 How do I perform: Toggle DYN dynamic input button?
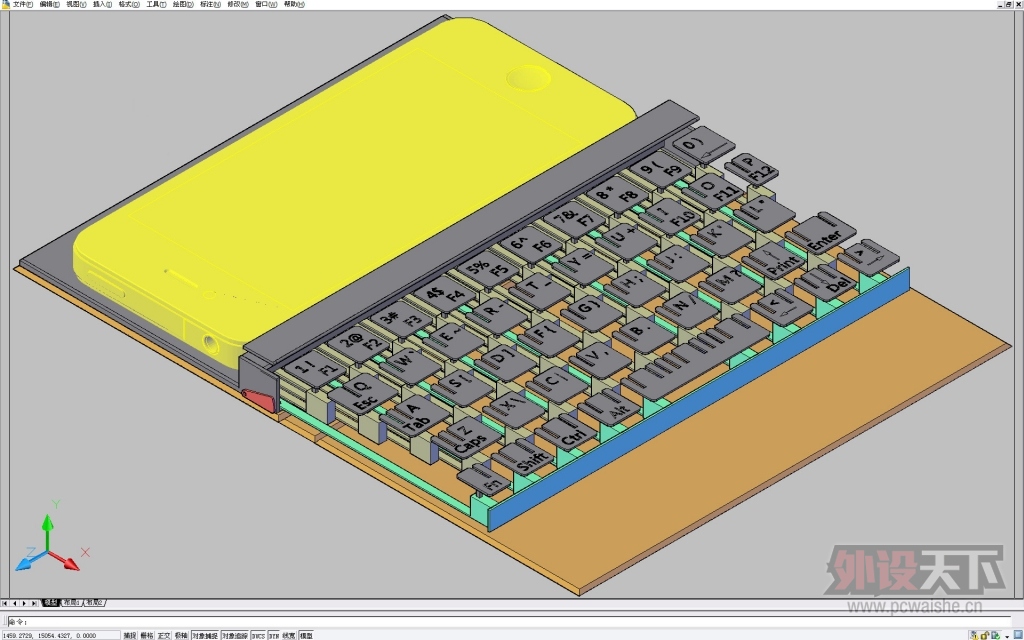click(274, 635)
